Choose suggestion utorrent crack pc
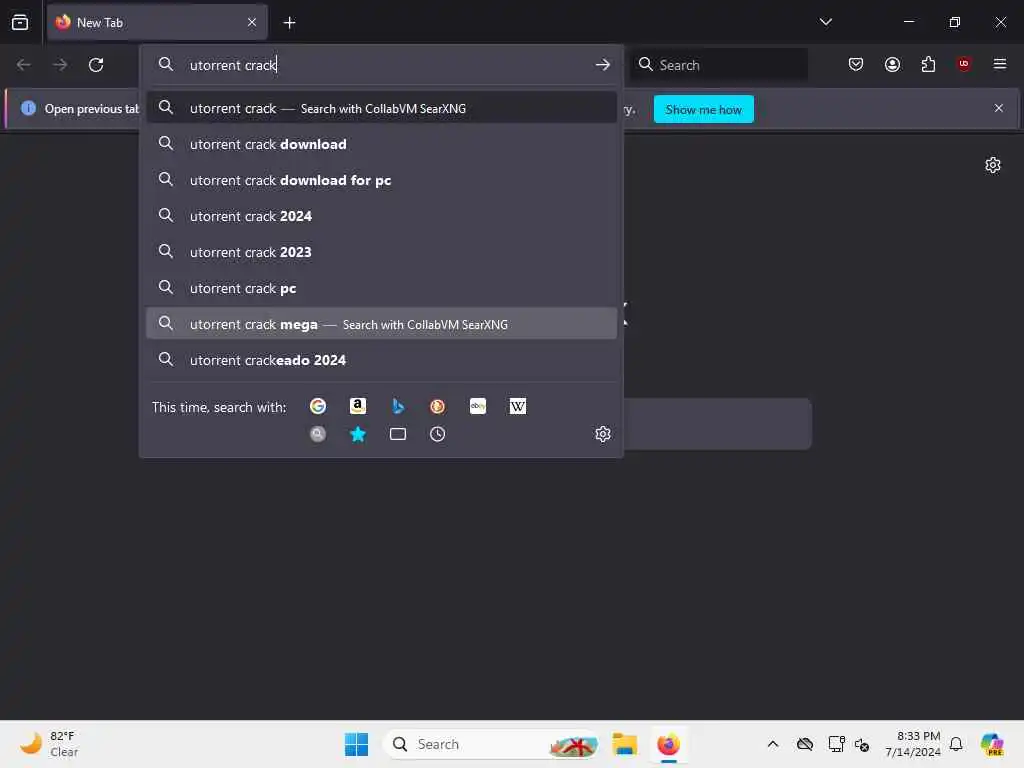Image resolution: width=1024 pixels, height=768 pixels. [381, 288]
